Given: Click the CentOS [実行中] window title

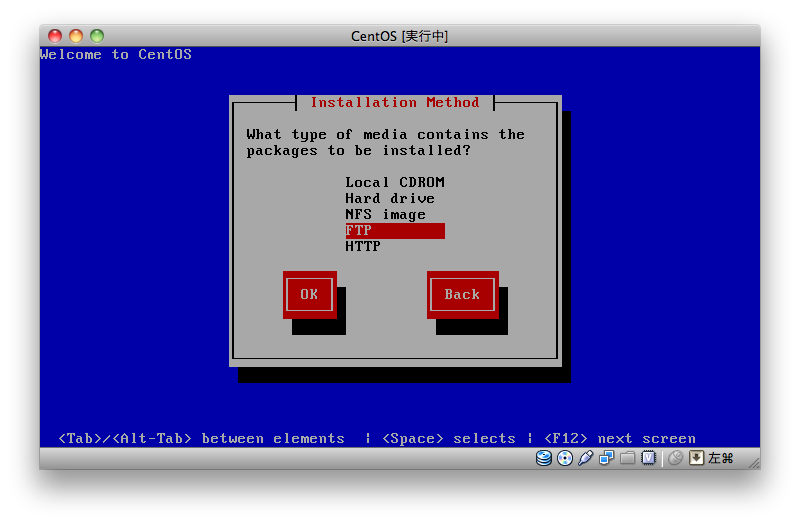Looking at the screenshot, I should 399,36.
